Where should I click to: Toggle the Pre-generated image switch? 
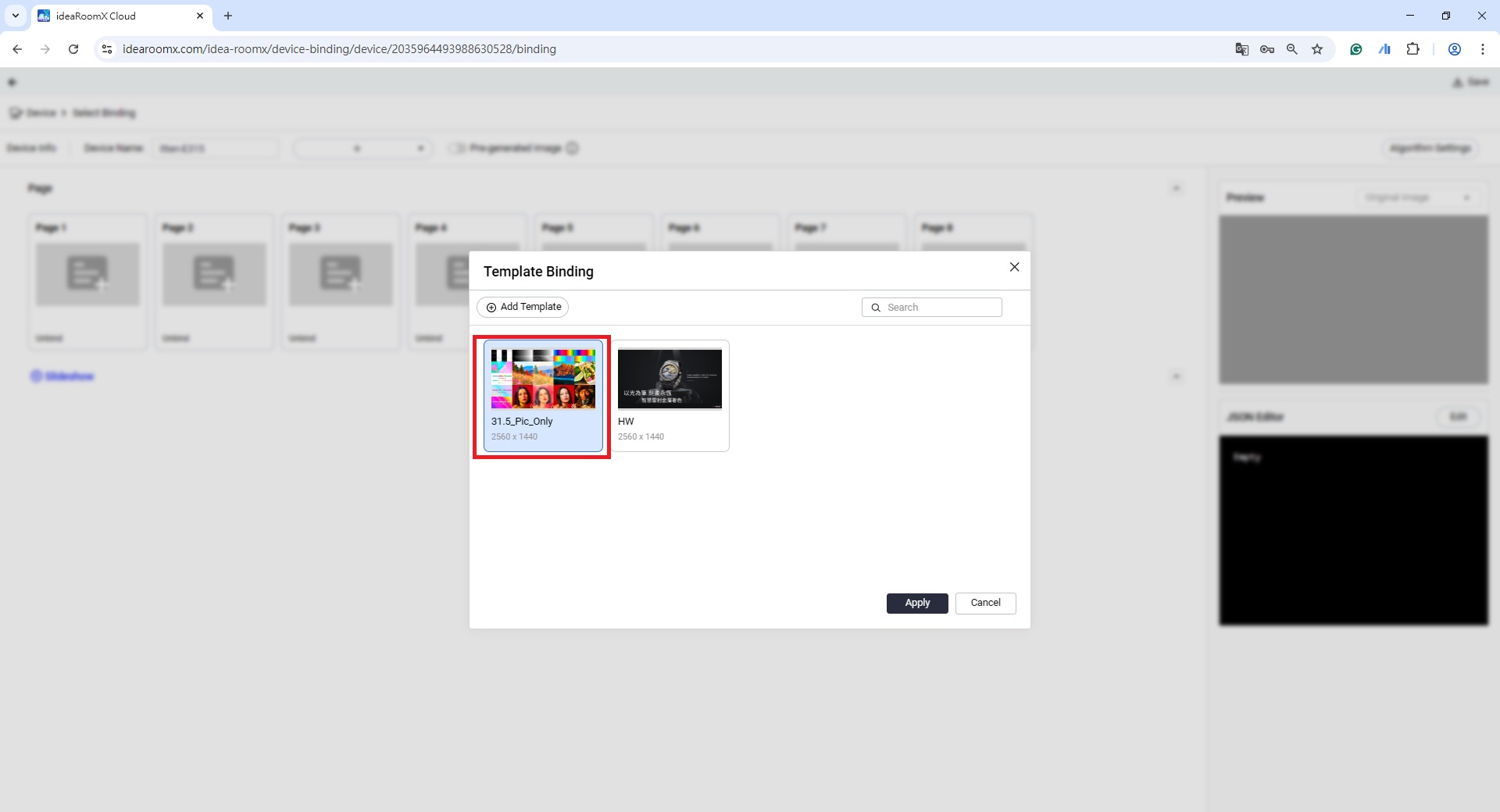[456, 148]
